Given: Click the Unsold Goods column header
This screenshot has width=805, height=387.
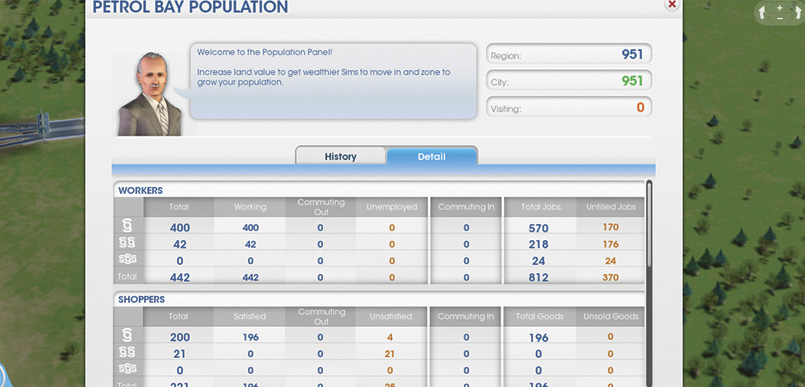Looking at the screenshot, I should (611, 316).
